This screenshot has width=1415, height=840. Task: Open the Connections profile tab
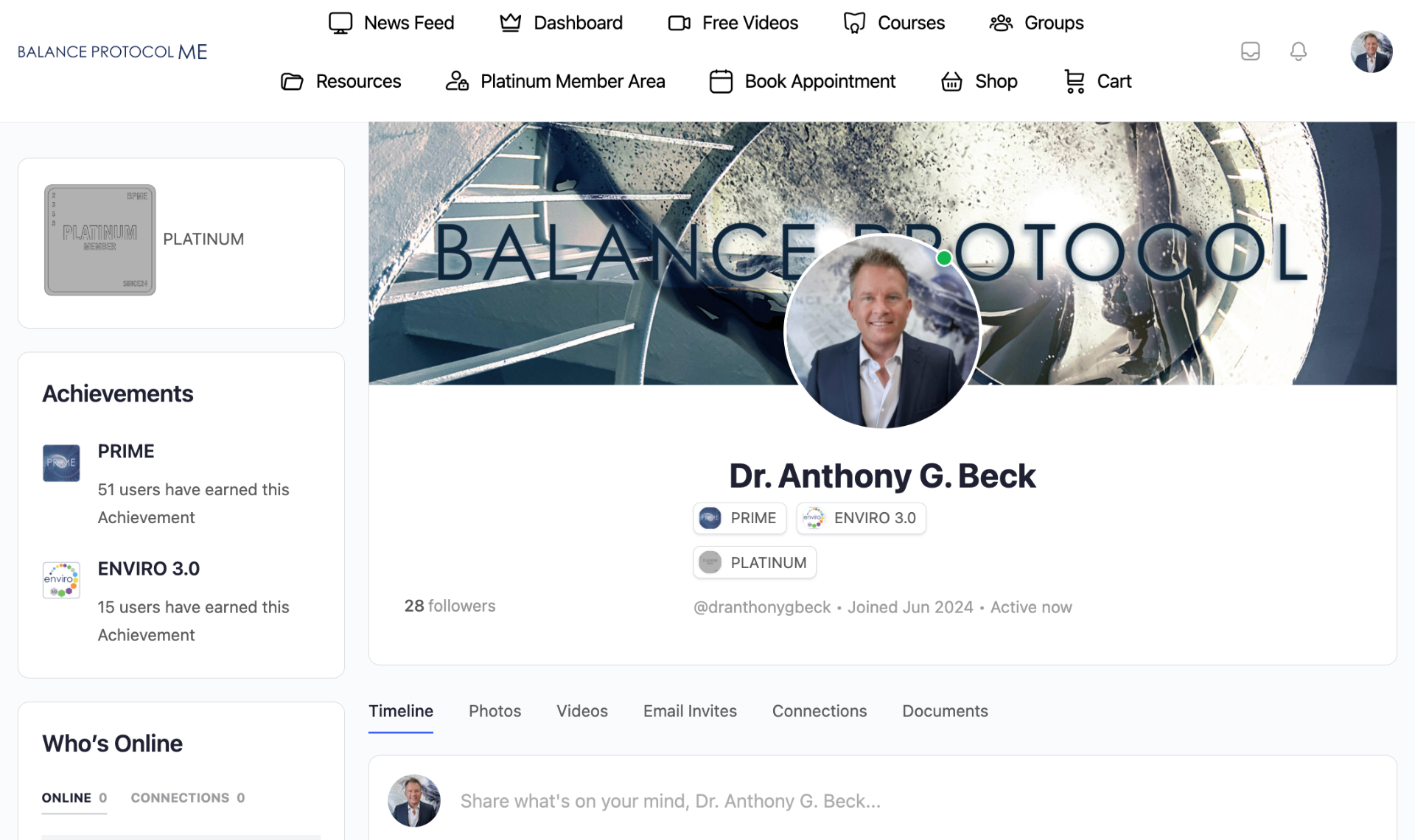820,711
